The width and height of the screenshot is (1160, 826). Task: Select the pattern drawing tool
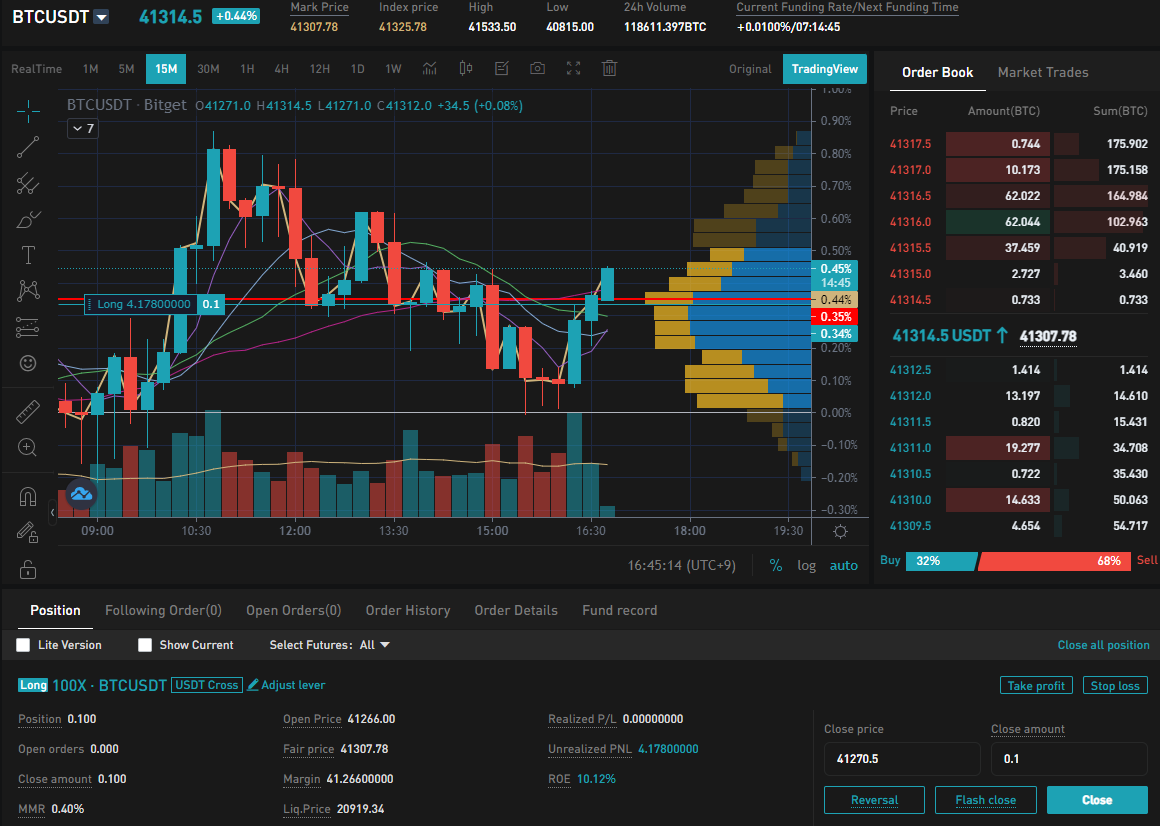28,291
